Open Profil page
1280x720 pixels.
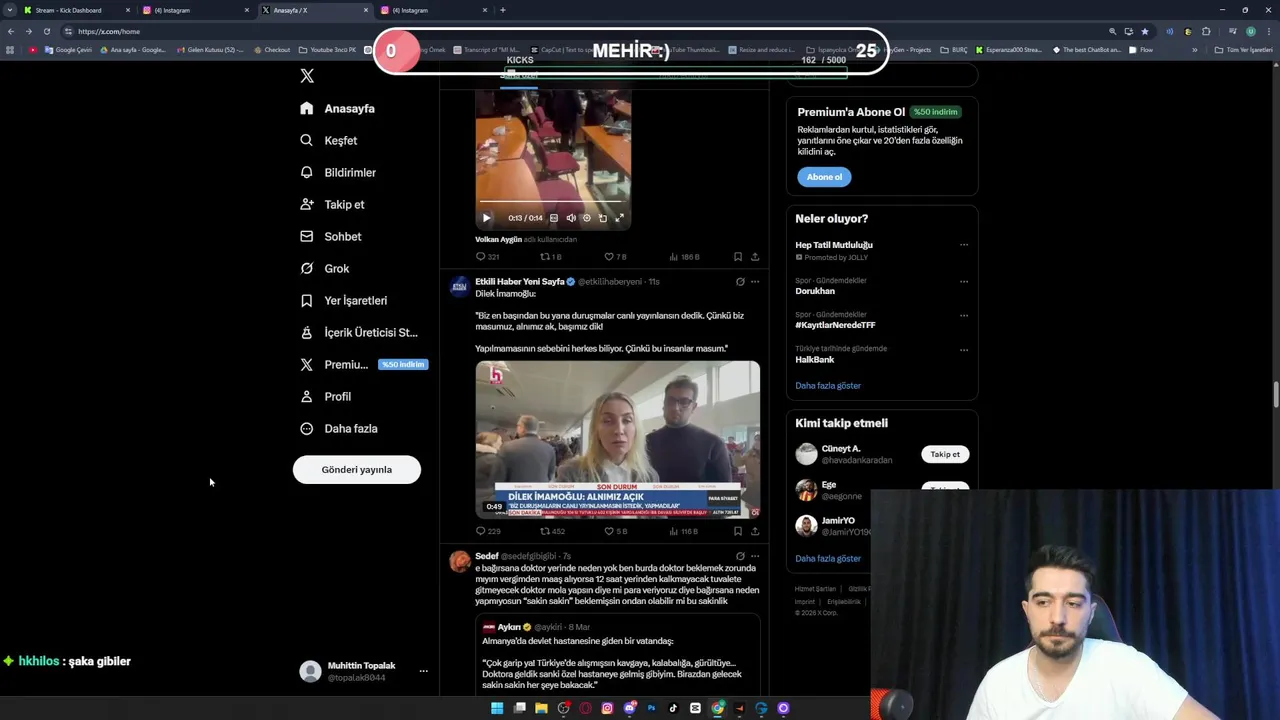325,396
